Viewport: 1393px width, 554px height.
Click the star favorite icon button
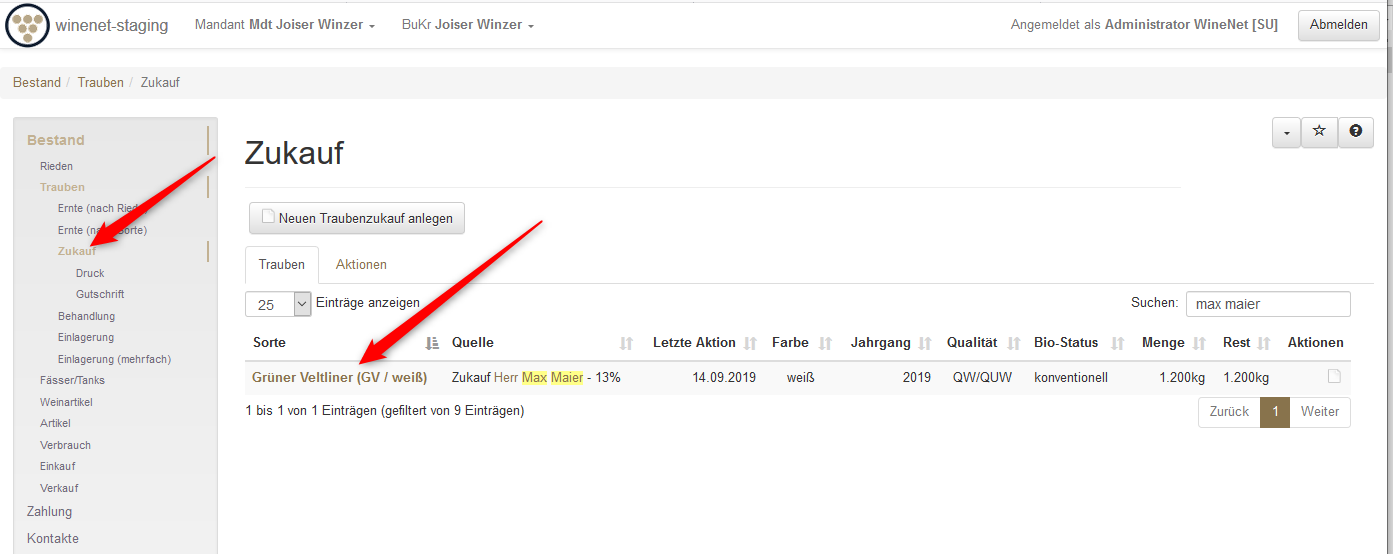1319,132
